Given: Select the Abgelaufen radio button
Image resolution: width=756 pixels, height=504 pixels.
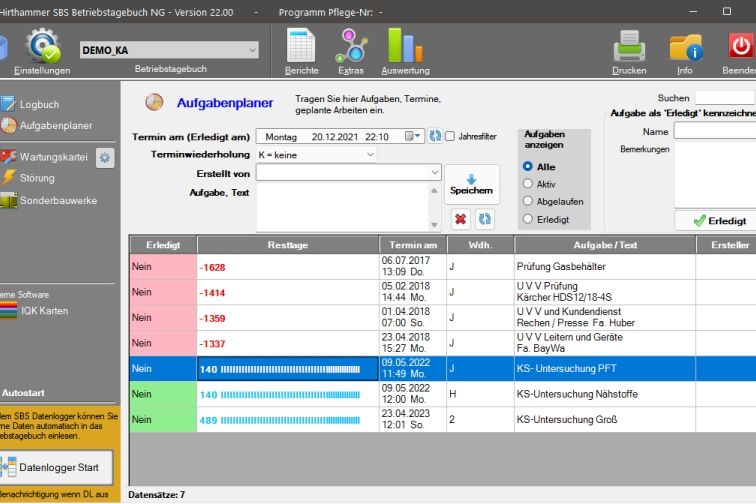Looking at the screenshot, I should point(528,201).
